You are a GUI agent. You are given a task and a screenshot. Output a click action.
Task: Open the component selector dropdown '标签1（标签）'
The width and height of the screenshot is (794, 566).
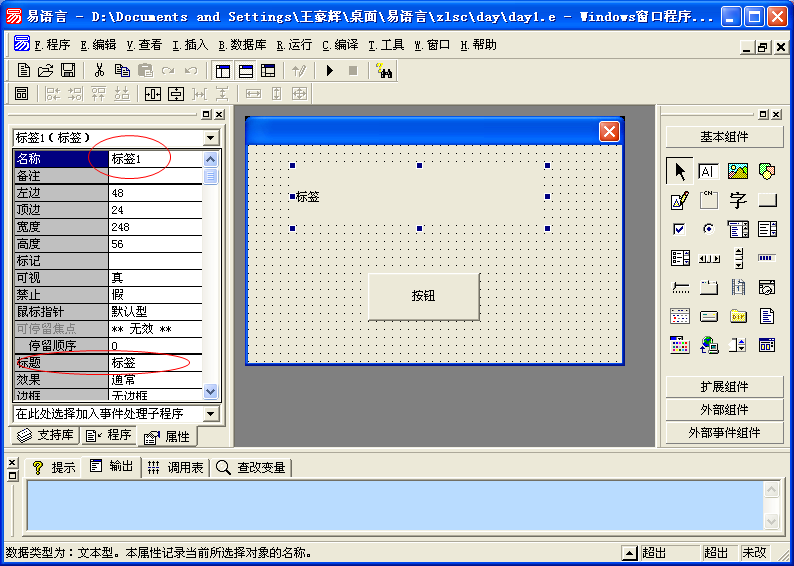(x=210, y=137)
